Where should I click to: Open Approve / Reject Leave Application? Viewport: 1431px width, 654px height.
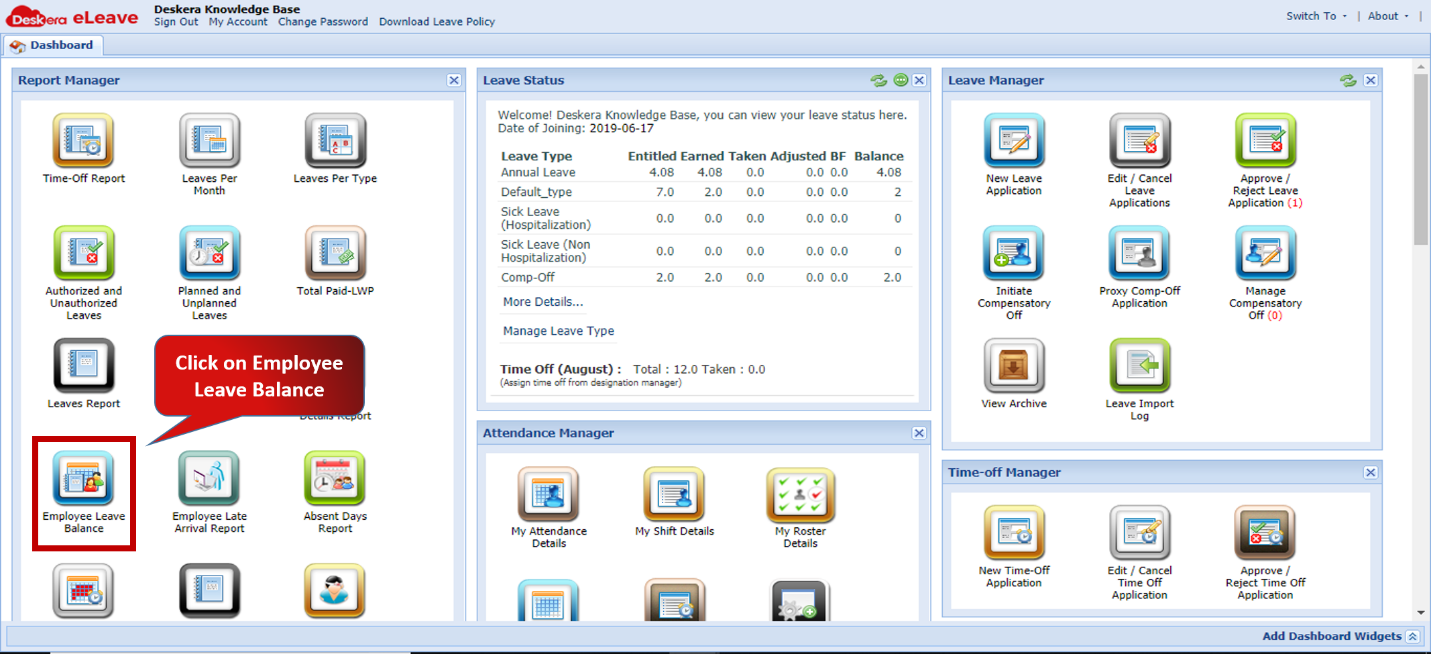(1265, 140)
